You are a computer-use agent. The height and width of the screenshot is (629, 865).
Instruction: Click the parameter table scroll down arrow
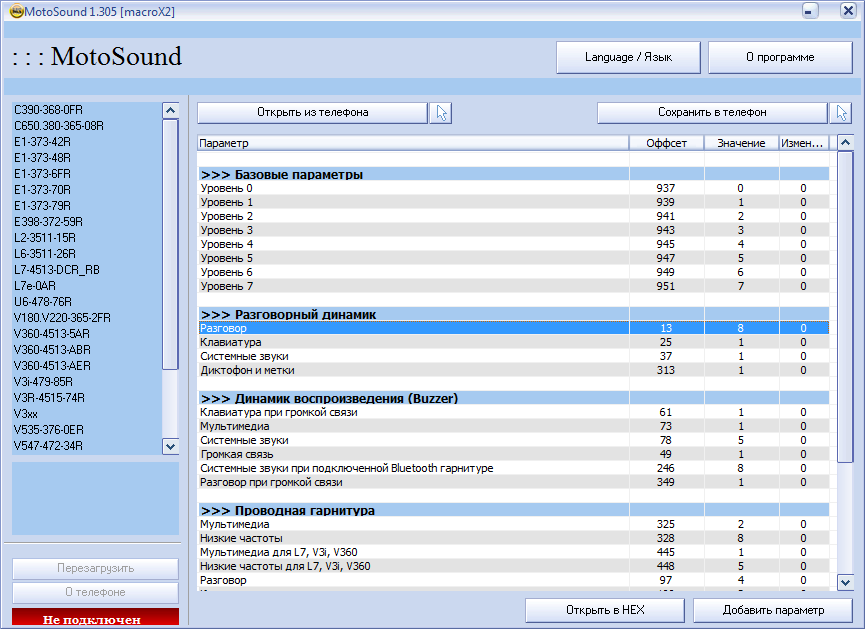point(845,582)
